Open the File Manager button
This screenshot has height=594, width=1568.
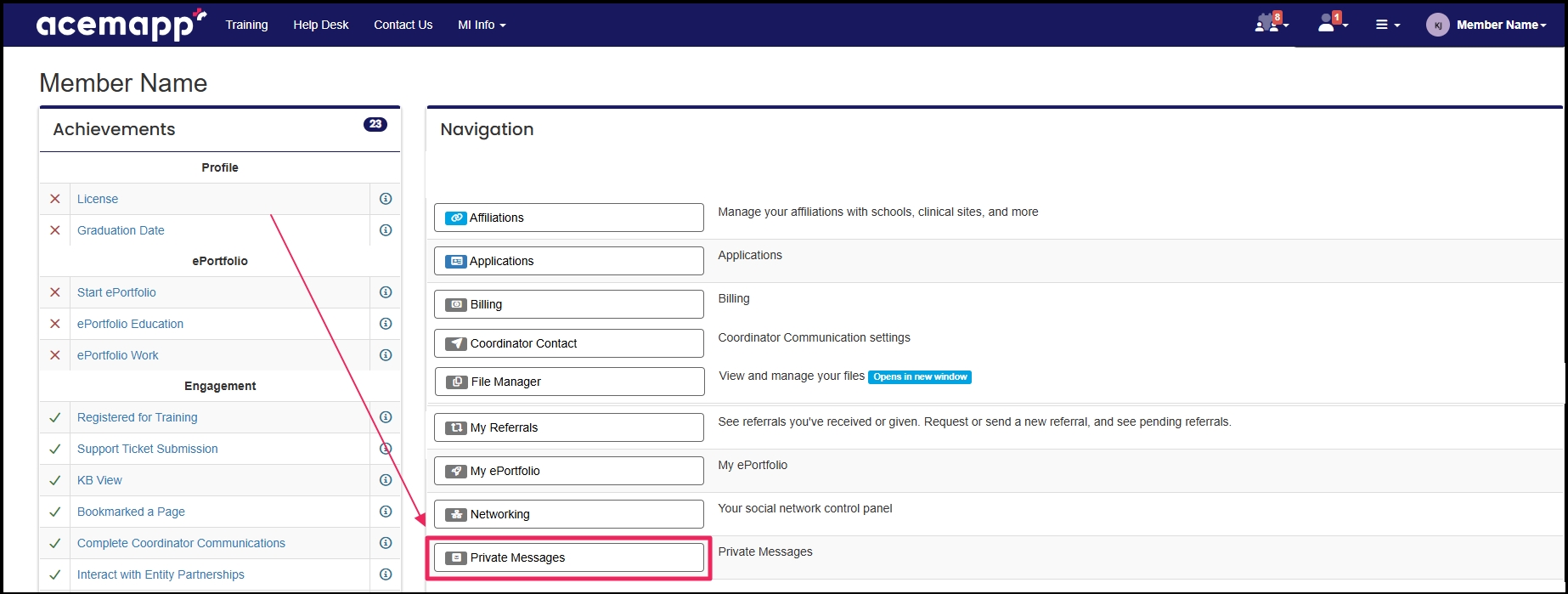(x=570, y=382)
